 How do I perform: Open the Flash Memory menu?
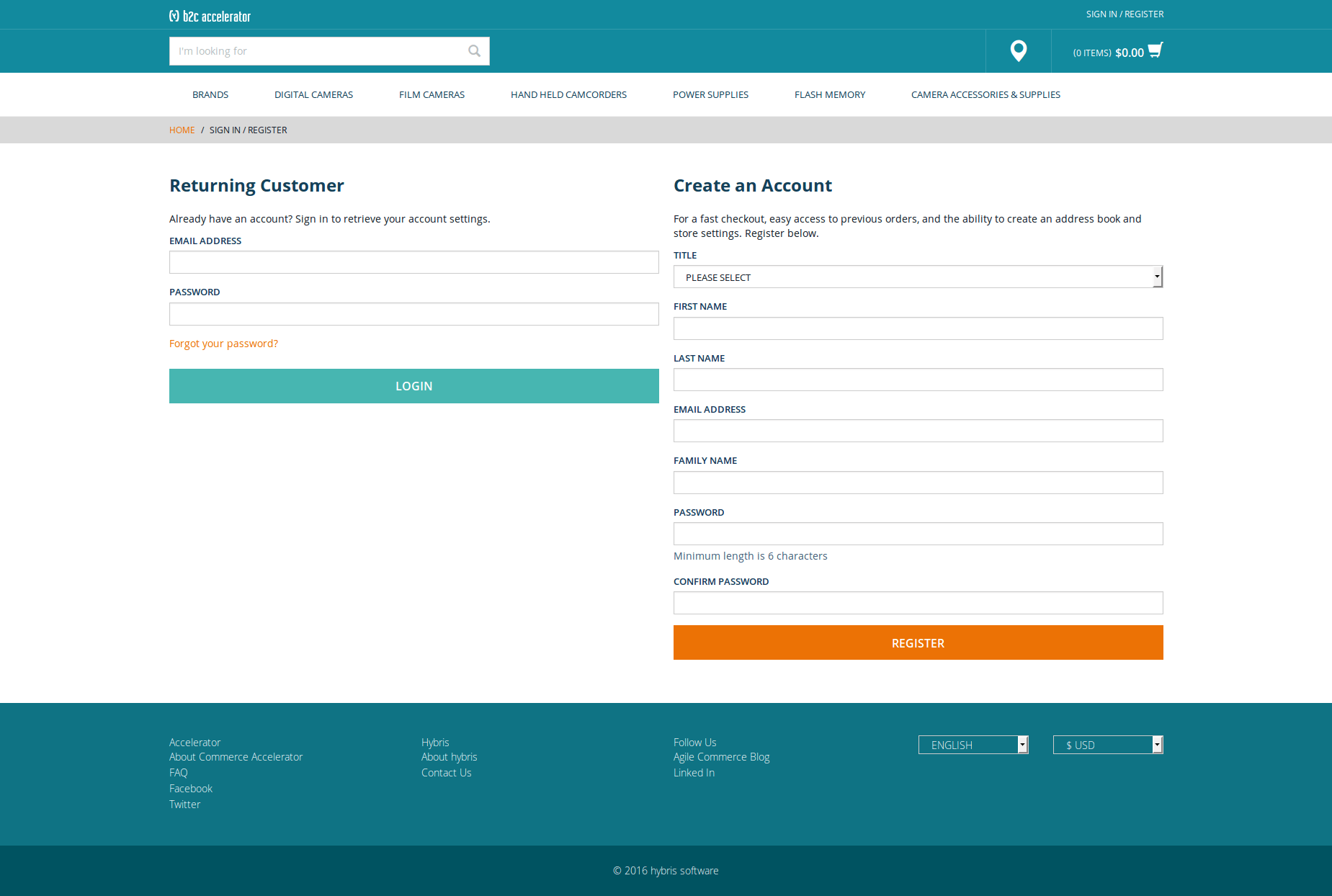830,94
